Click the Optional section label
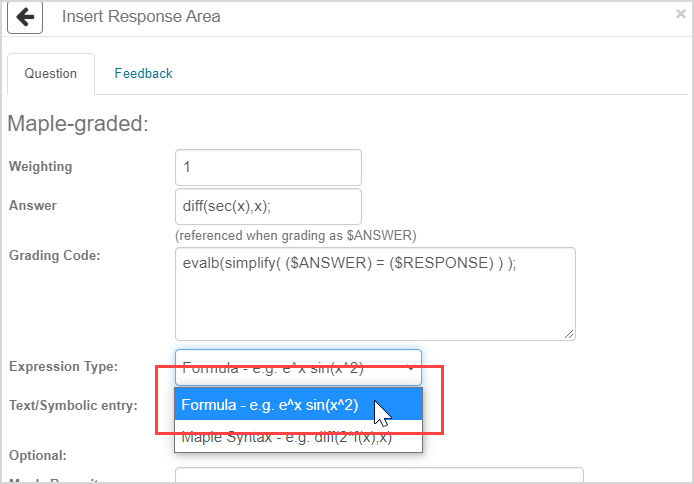 coord(37,455)
